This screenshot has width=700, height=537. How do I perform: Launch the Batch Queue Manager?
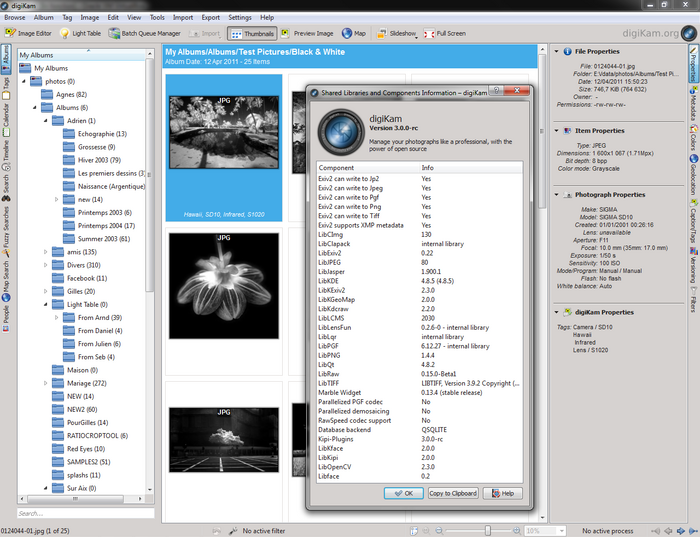click(x=146, y=34)
